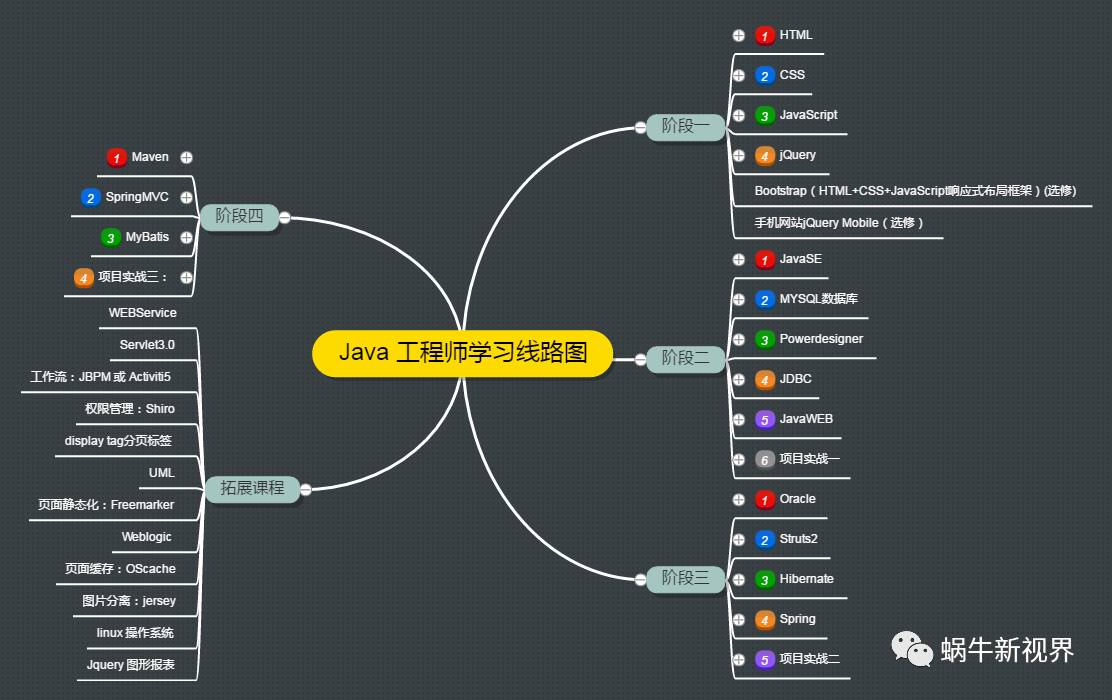This screenshot has width=1112, height=700.
Task: Click the blue priority 2 icon beside MYSQL数据库
Action: [x=764, y=300]
